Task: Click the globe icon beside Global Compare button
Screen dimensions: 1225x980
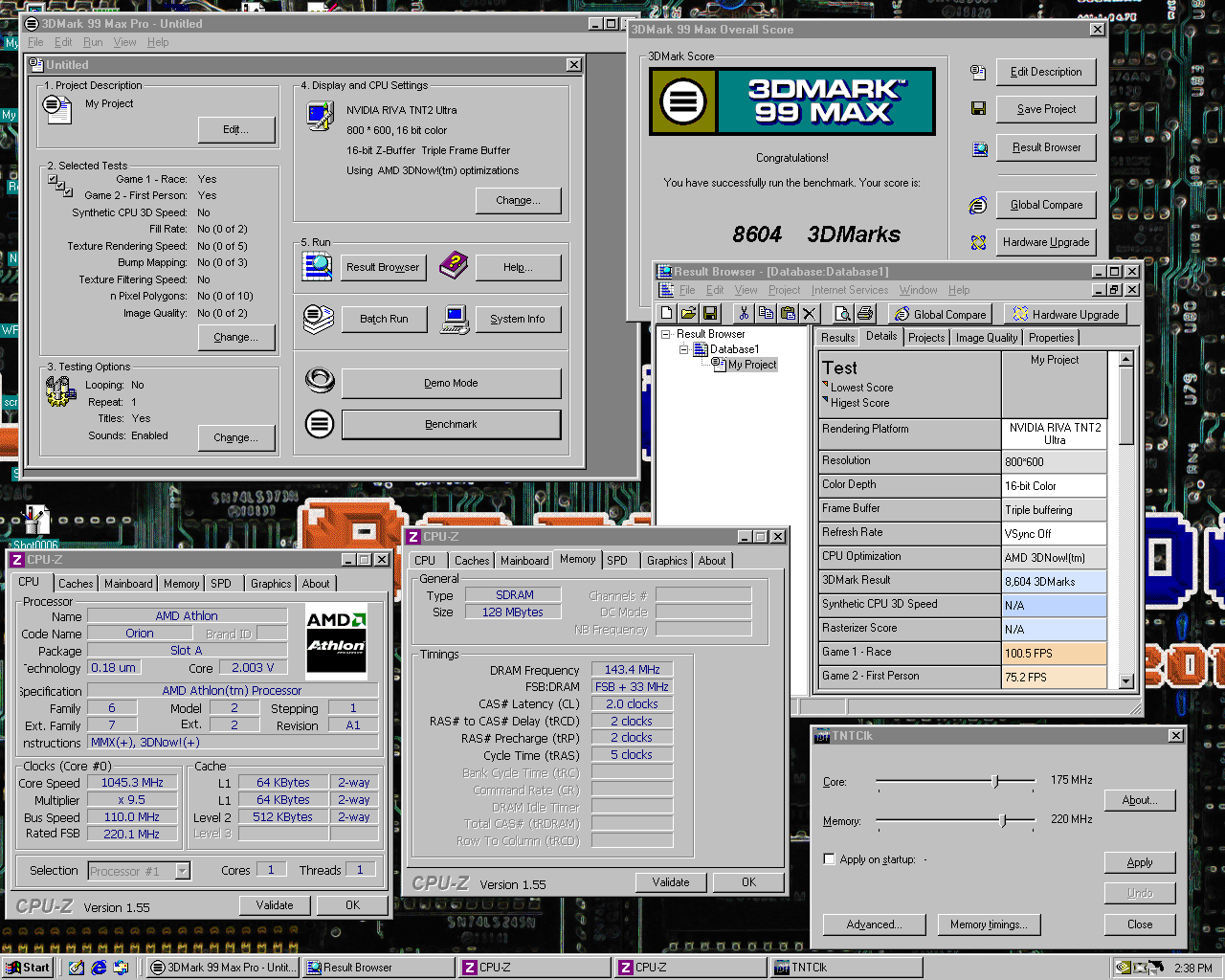Action: coord(978,205)
